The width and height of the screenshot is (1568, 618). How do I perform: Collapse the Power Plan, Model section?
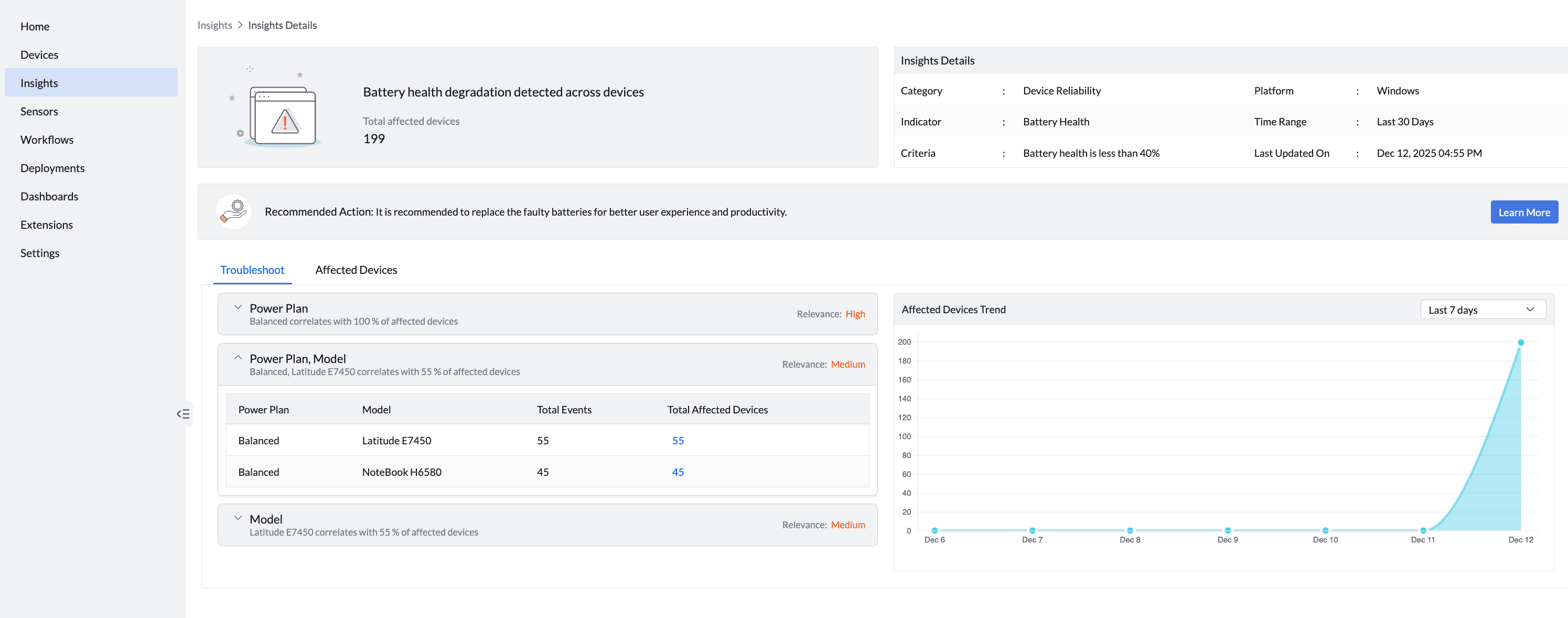pyautogui.click(x=238, y=358)
